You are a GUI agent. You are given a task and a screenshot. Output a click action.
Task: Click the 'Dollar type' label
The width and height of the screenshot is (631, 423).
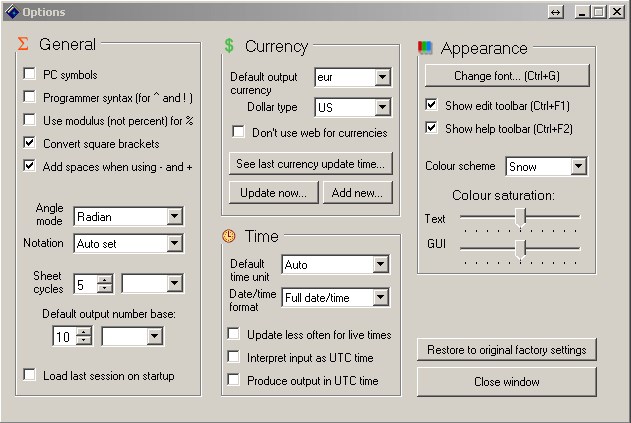click(x=272, y=107)
